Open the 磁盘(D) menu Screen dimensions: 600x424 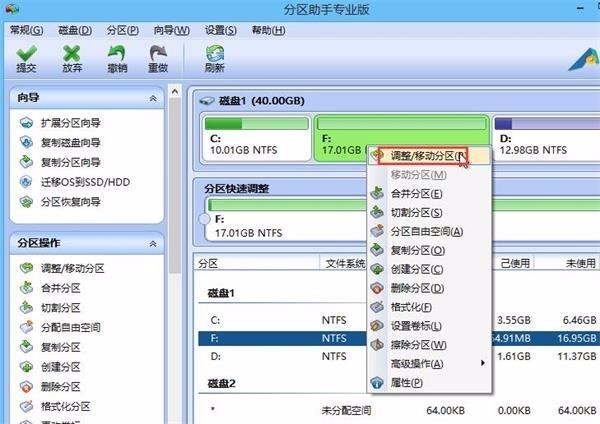pyautogui.click(x=75, y=30)
